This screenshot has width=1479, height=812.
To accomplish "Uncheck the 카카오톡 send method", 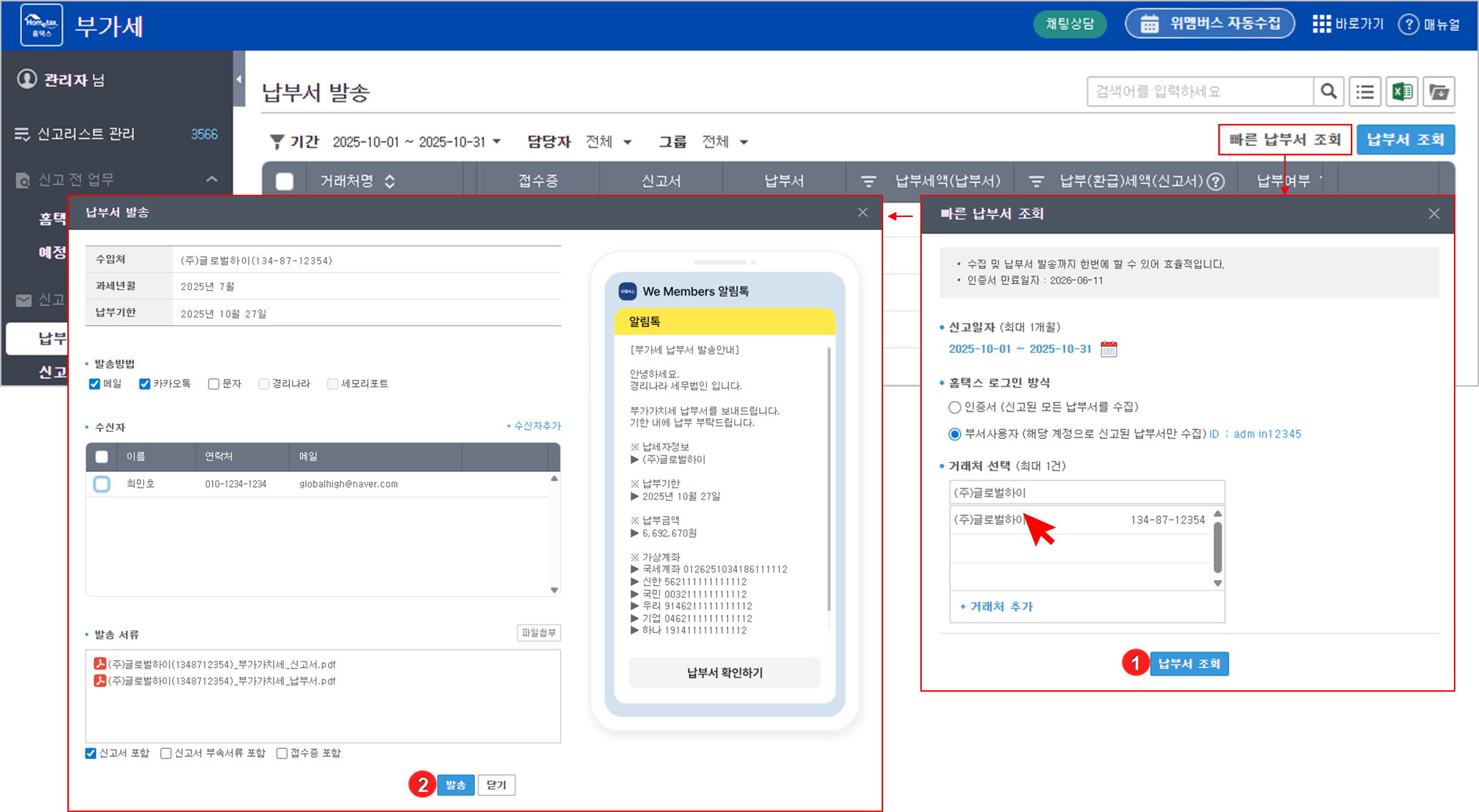I will pyautogui.click(x=145, y=385).
